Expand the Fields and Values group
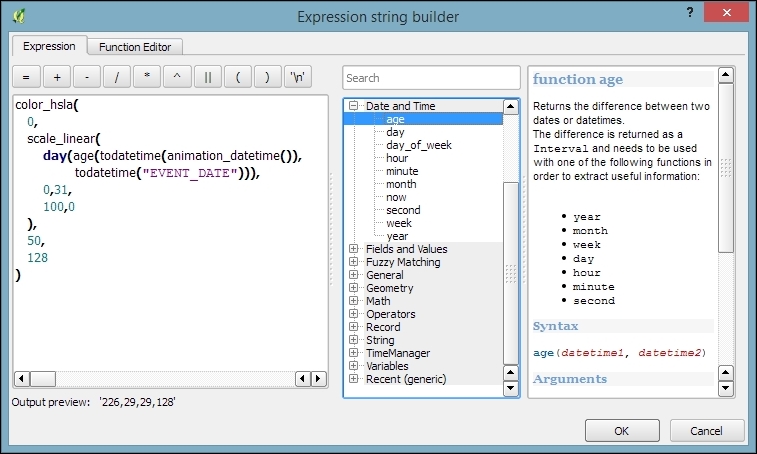 pyautogui.click(x=354, y=248)
